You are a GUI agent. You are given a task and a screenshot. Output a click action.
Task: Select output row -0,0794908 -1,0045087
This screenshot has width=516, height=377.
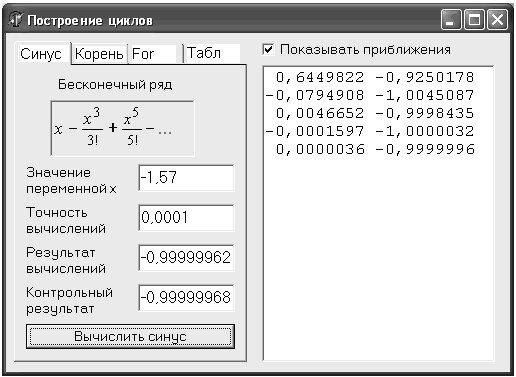click(x=370, y=95)
